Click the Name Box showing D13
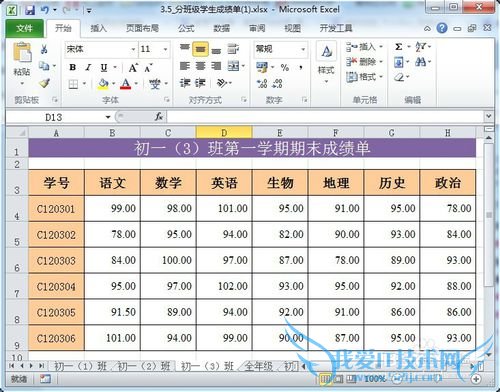This screenshot has height=392, width=500. click(54, 117)
